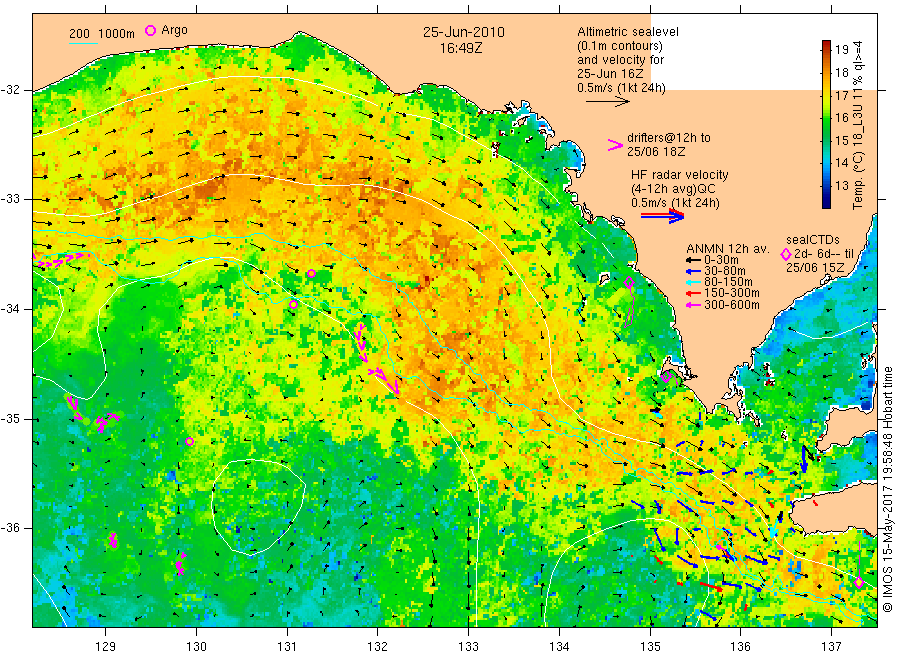
Task: Click the '0.5m/s (1kt 24h)' altimetric scale text
Action: [622, 88]
